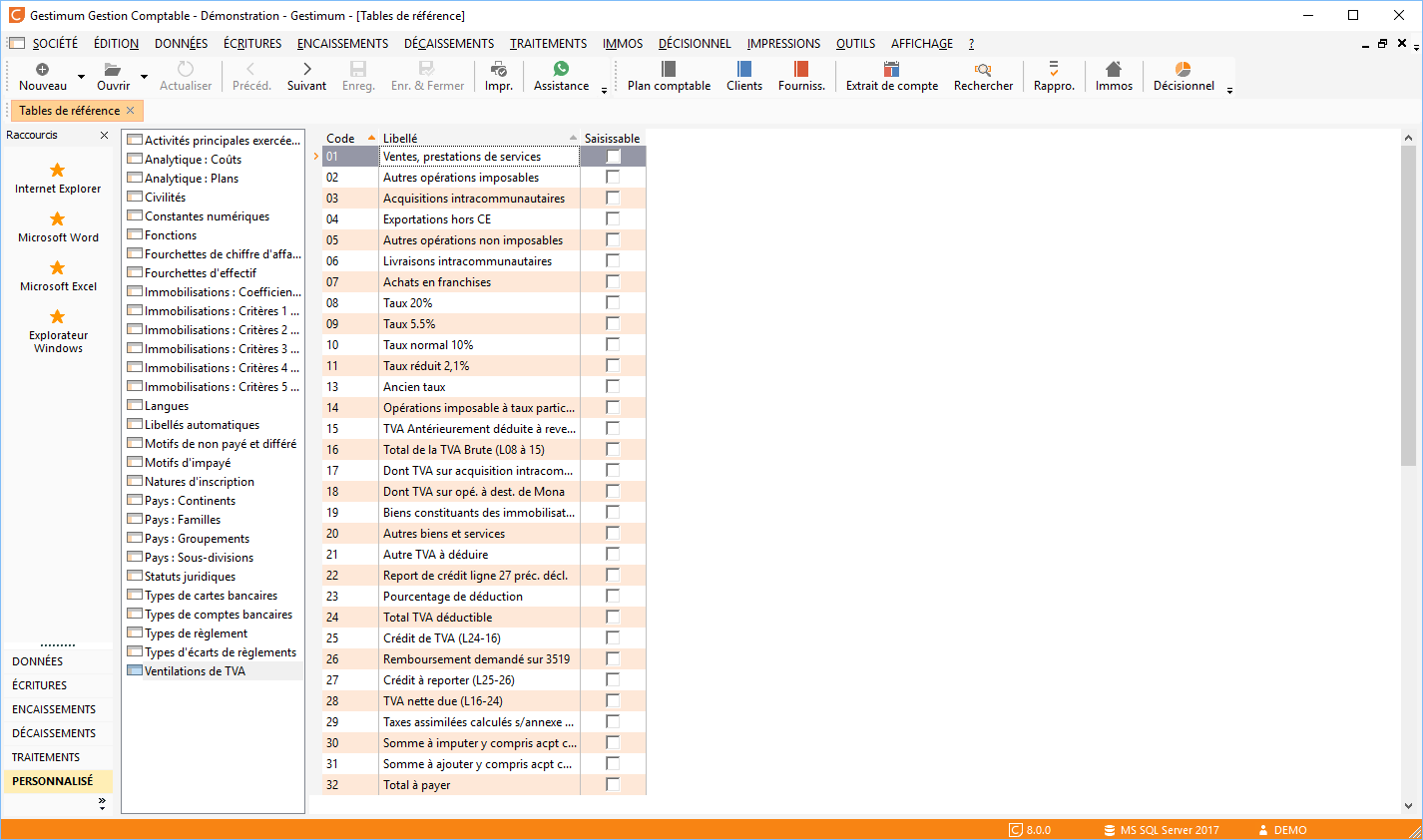The image size is (1423, 840).
Task: Toggle Saisissable for Autre TVA à déduire
Action: (613, 555)
